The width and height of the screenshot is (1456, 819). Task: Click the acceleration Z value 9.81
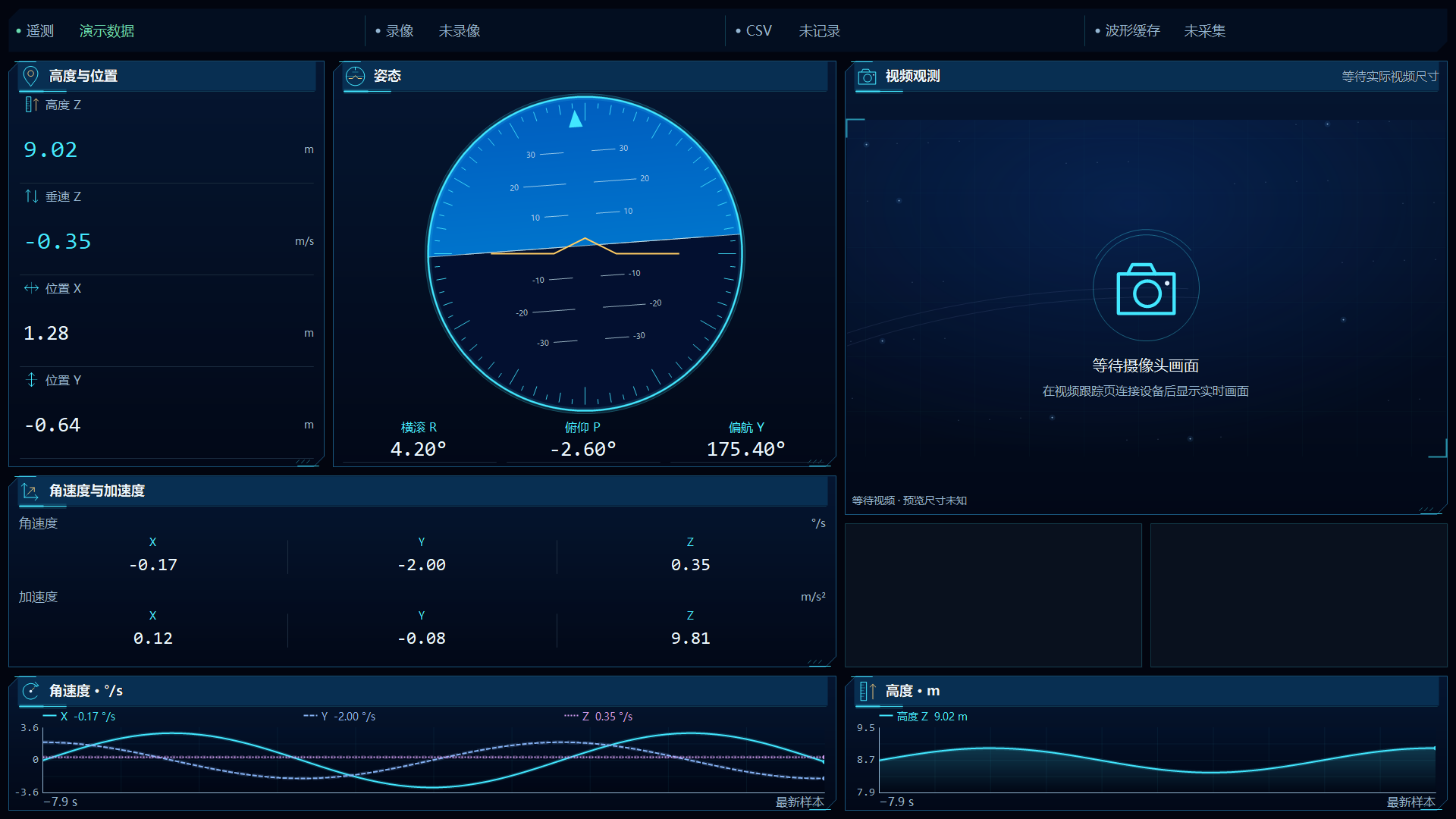(x=691, y=638)
